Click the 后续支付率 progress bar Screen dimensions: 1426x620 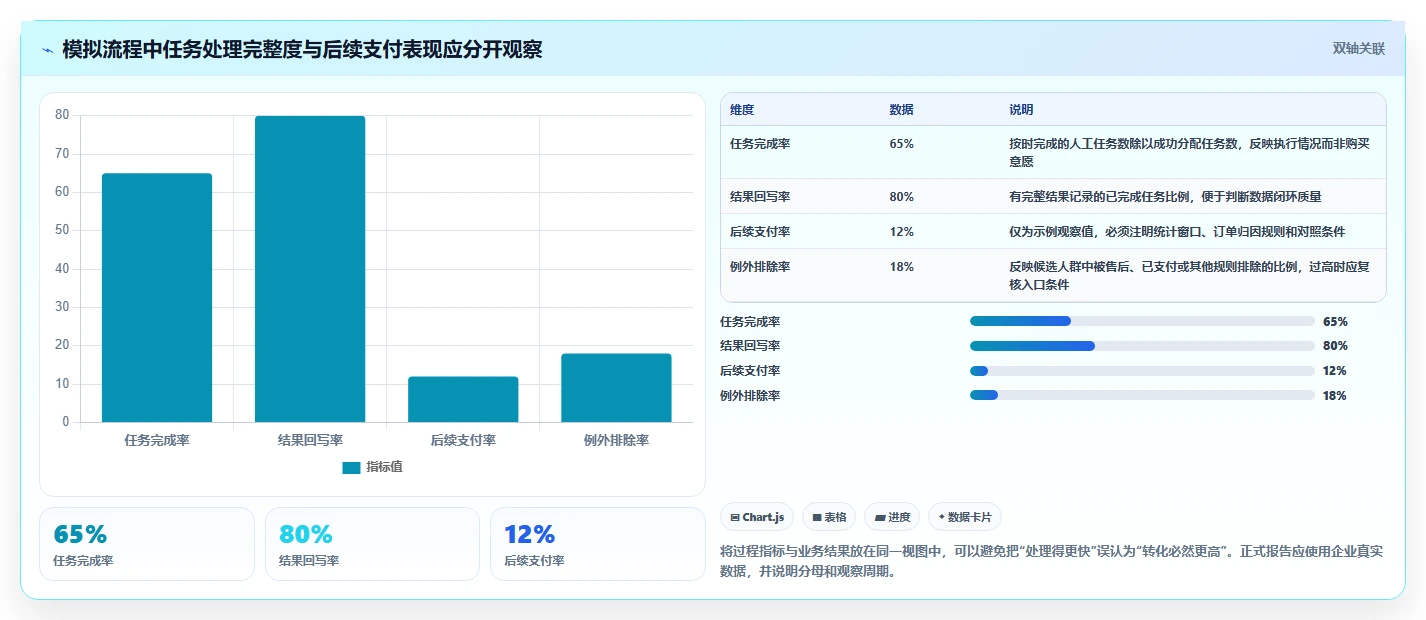click(x=1142, y=371)
